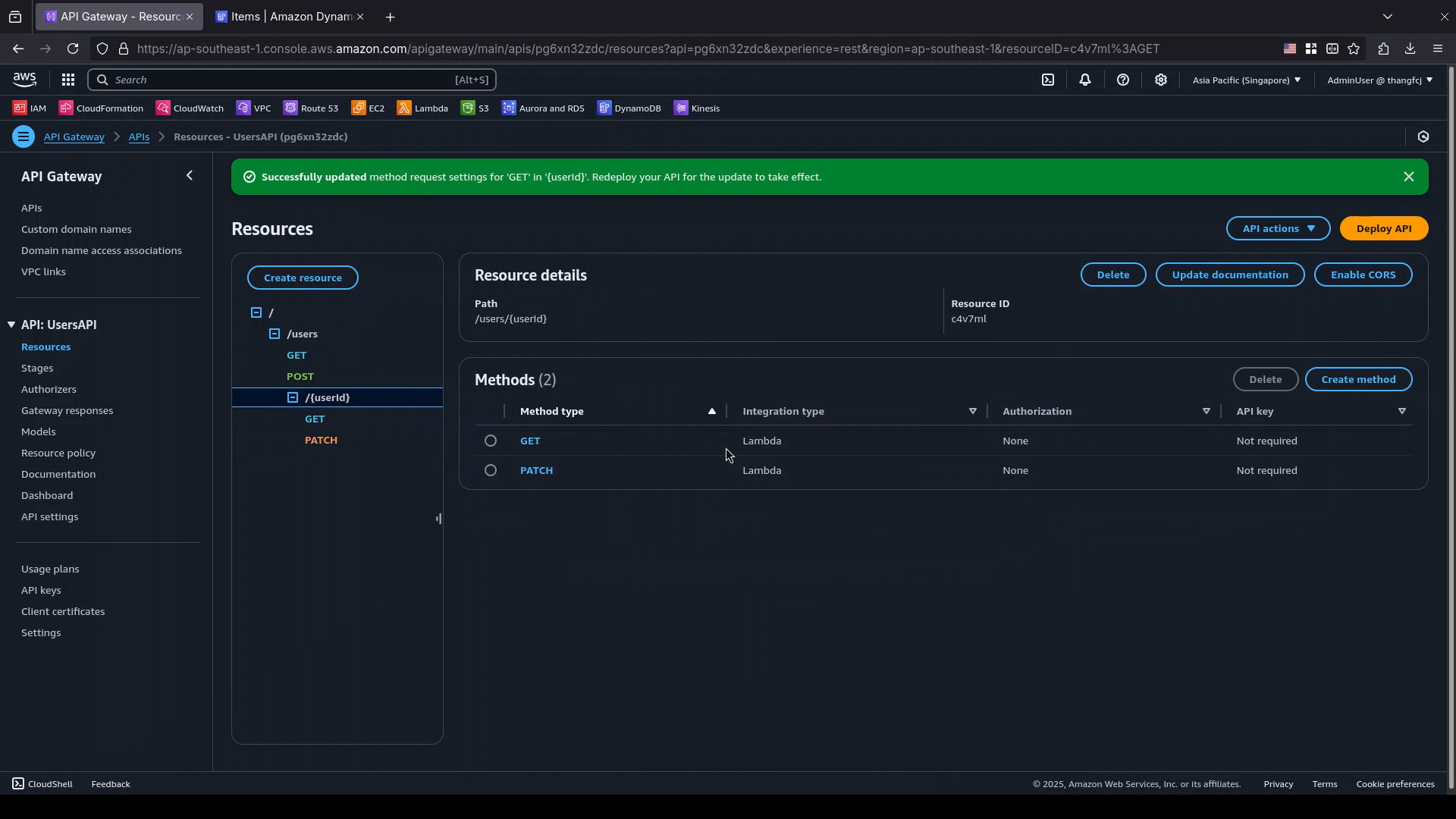The width and height of the screenshot is (1456, 819).
Task: Go to Usage plans in the sidebar
Action: pyautogui.click(x=50, y=569)
